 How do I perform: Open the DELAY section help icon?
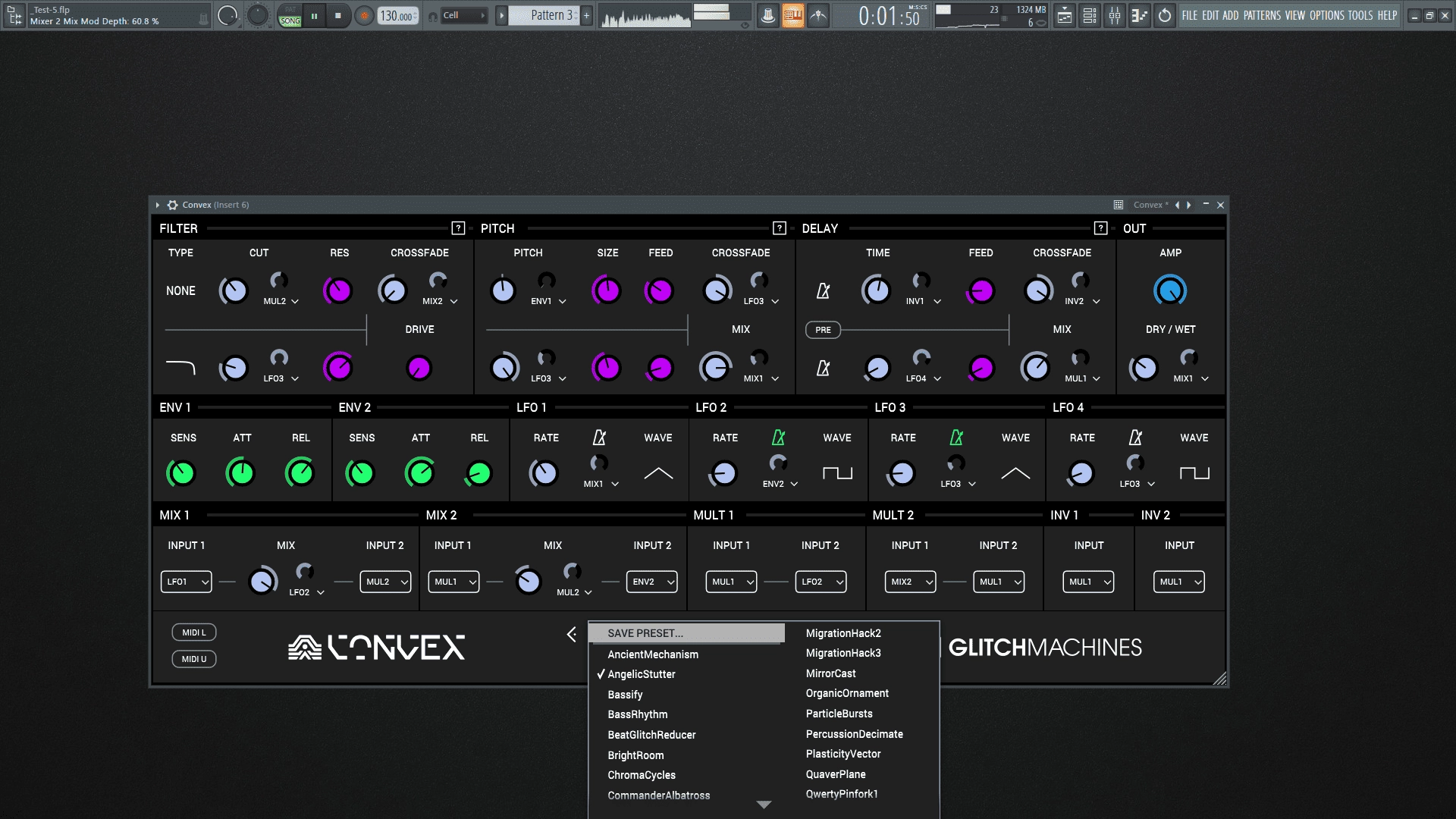[x=1101, y=228]
